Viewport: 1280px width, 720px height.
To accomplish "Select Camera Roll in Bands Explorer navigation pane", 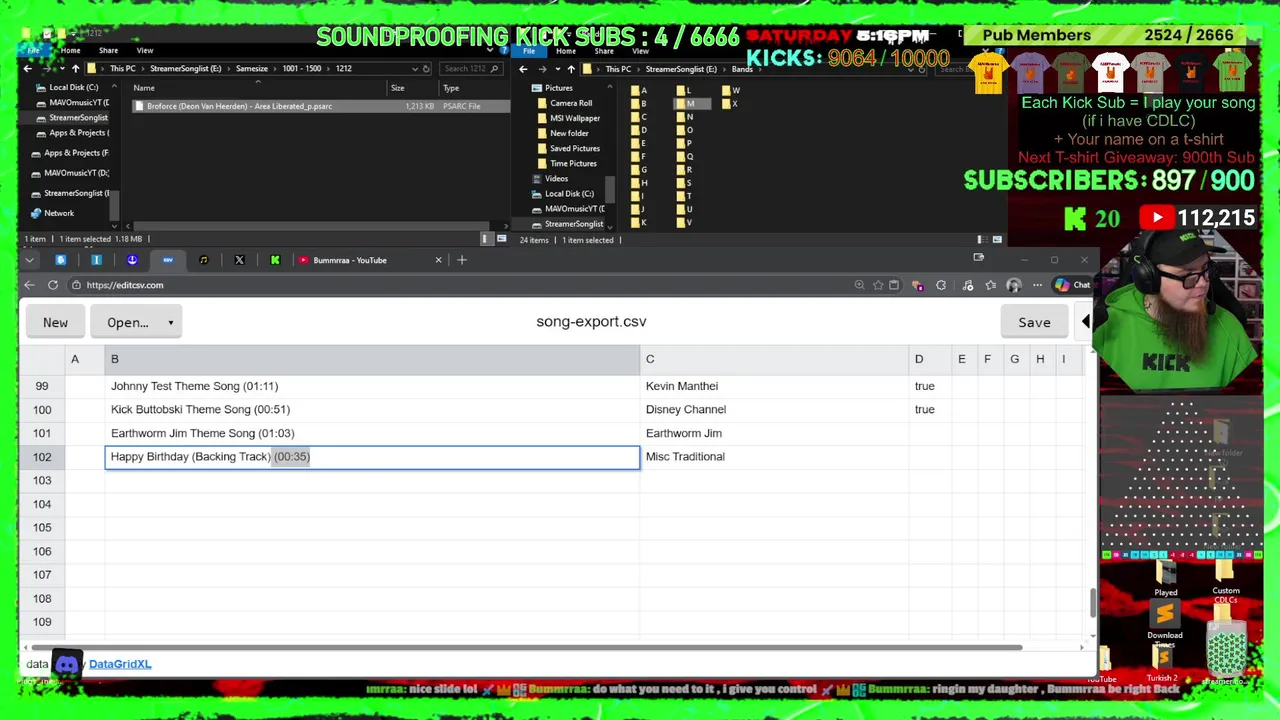I will point(571,103).
